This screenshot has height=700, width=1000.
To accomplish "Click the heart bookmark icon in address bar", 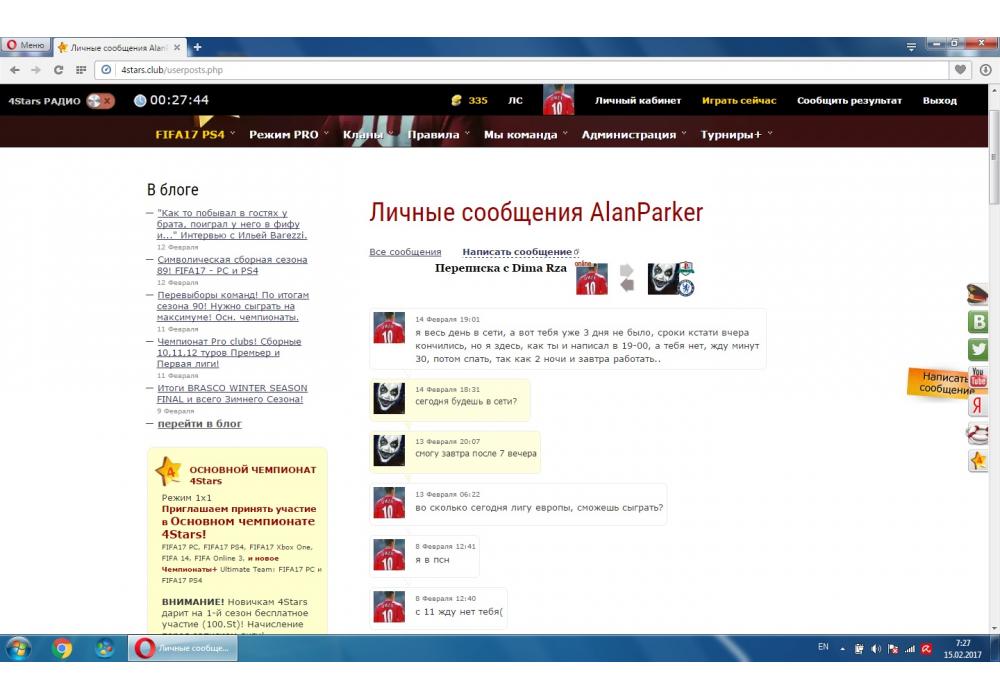I will click(961, 70).
